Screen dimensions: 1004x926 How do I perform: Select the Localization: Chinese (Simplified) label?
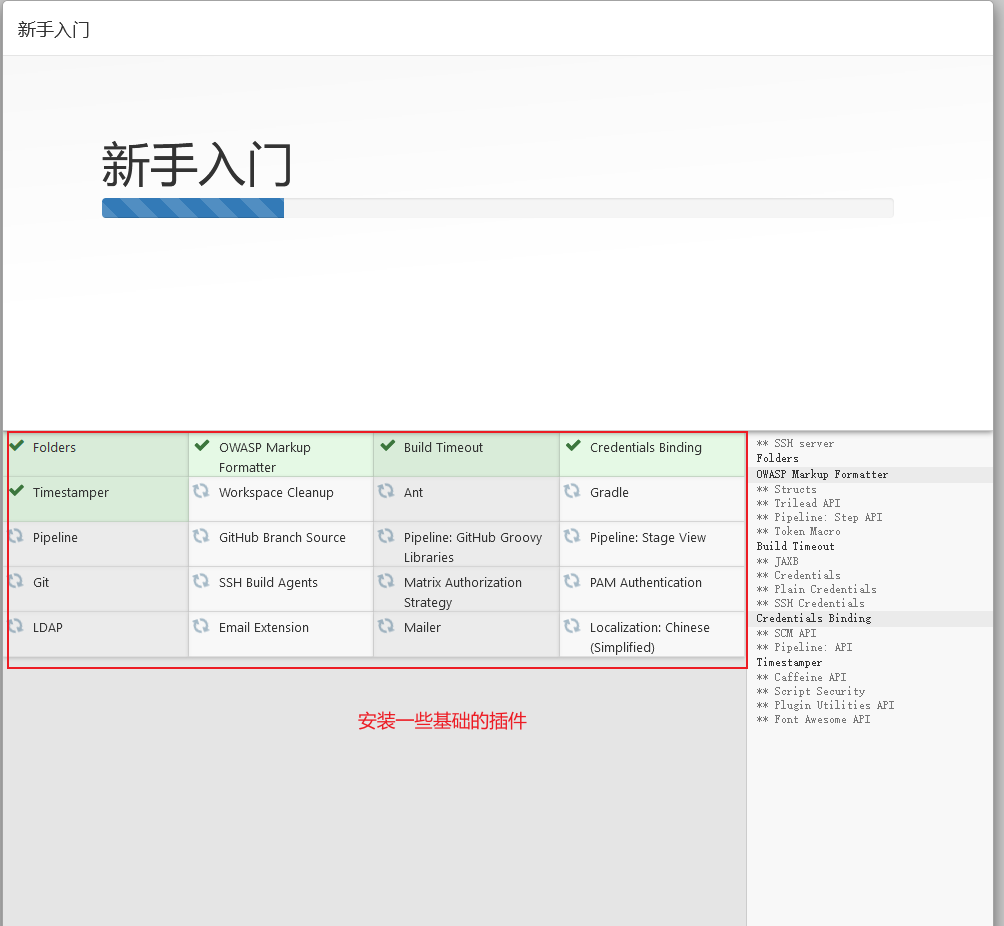pyautogui.click(x=649, y=637)
